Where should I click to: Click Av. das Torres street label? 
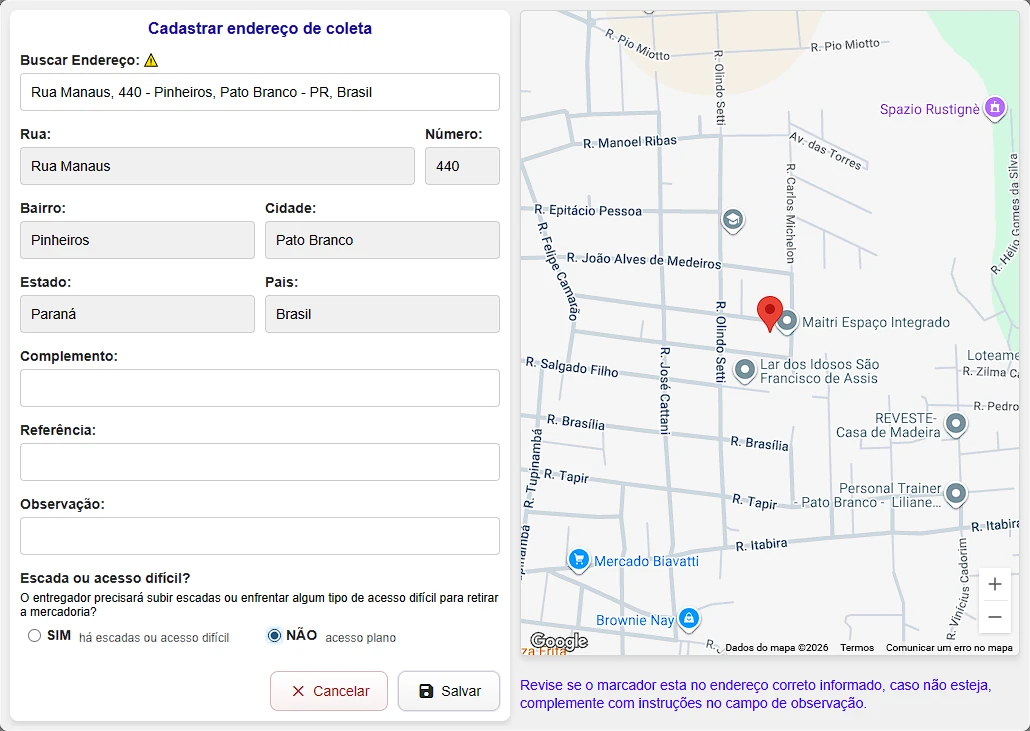tap(825, 151)
